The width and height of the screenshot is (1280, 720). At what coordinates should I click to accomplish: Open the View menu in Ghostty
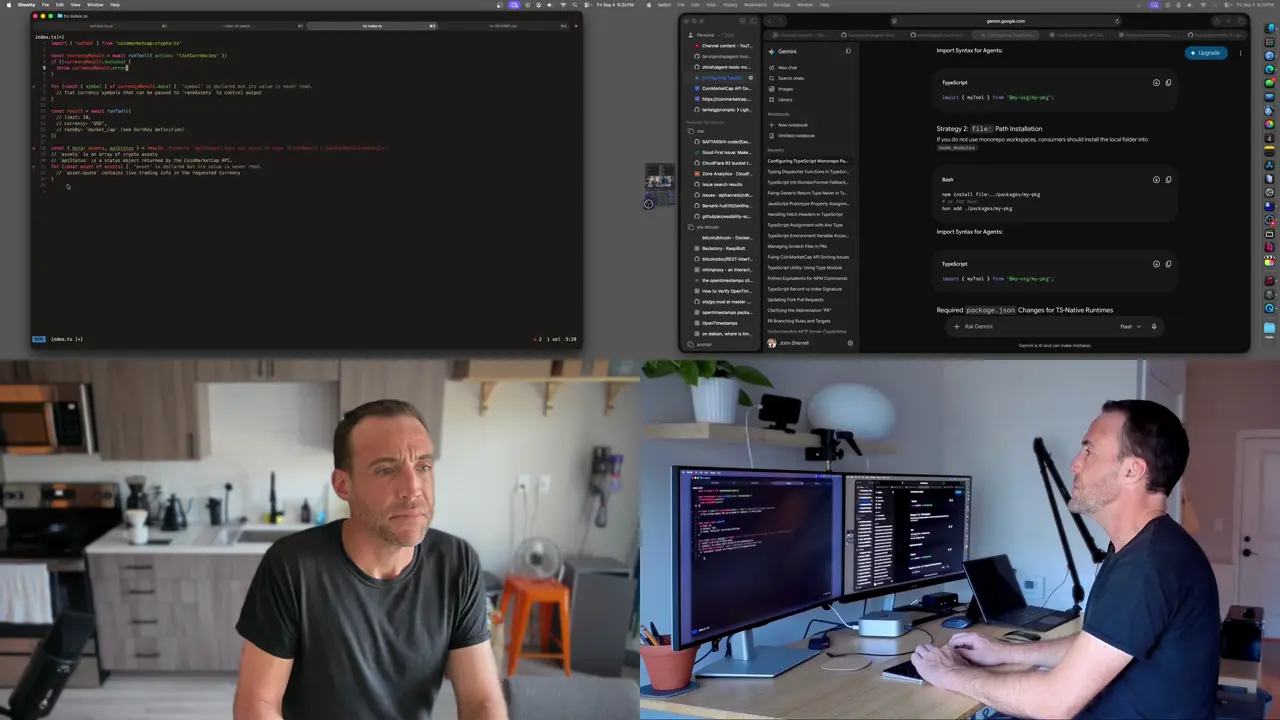pos(75,4)
